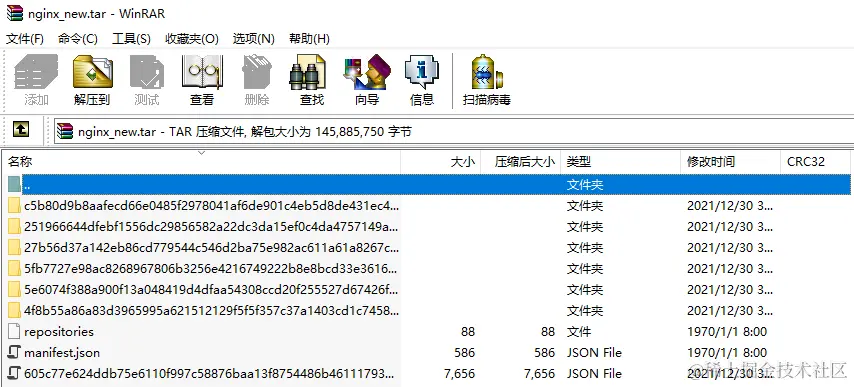Click size value 7,656 in Size column
The width and height of the screenshot is (854, 387).
click(x=459, y=373)
